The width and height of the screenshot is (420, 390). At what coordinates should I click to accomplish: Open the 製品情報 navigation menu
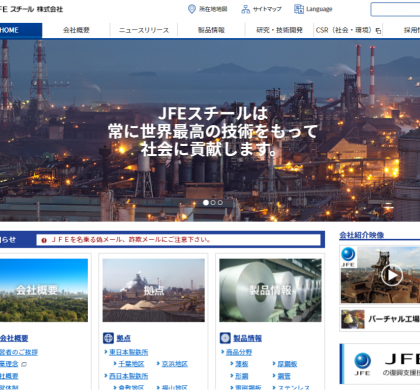211,30
